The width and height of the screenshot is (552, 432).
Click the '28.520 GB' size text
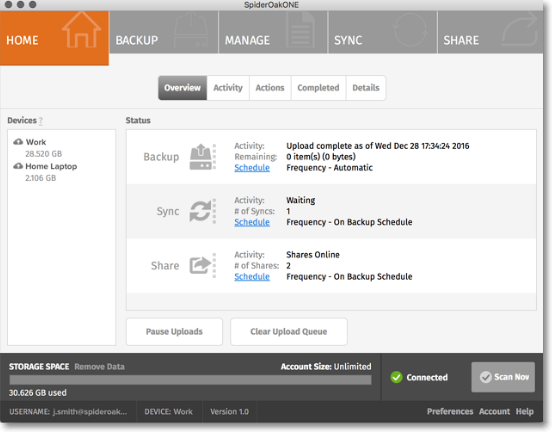click(43, 154)
